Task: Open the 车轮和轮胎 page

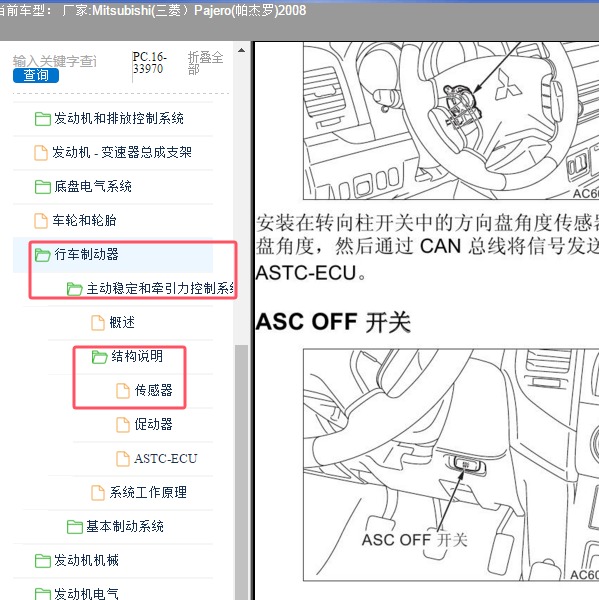Action: click(84, 221)
